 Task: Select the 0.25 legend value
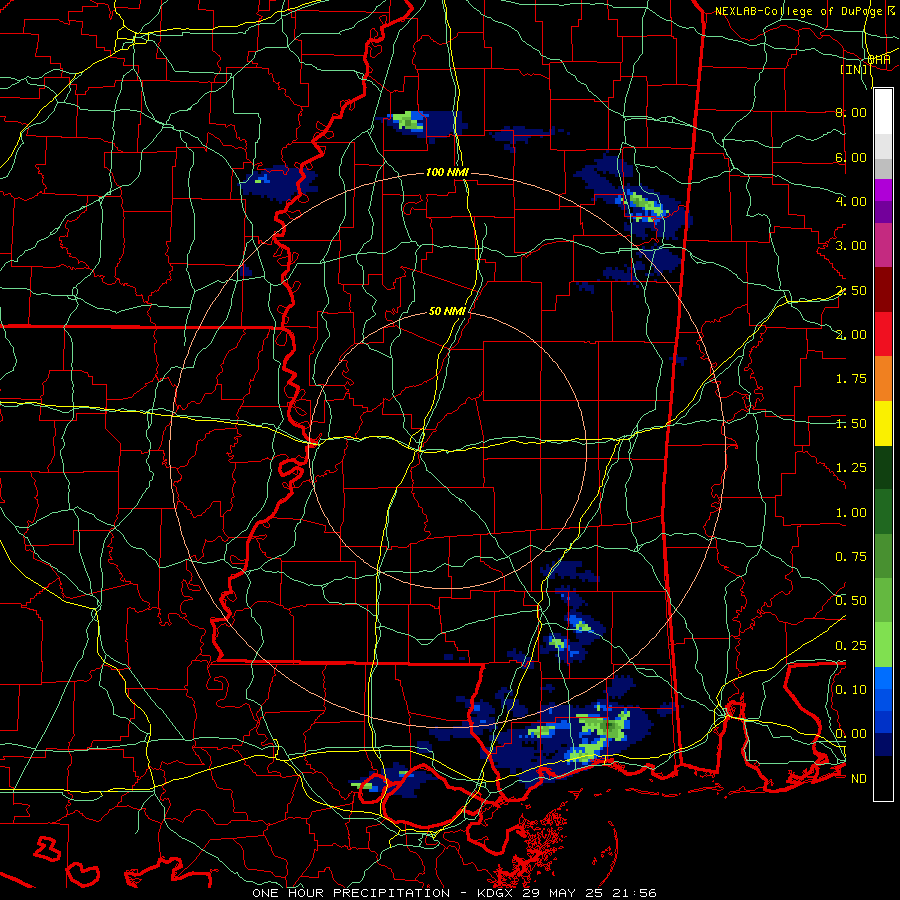851,646
